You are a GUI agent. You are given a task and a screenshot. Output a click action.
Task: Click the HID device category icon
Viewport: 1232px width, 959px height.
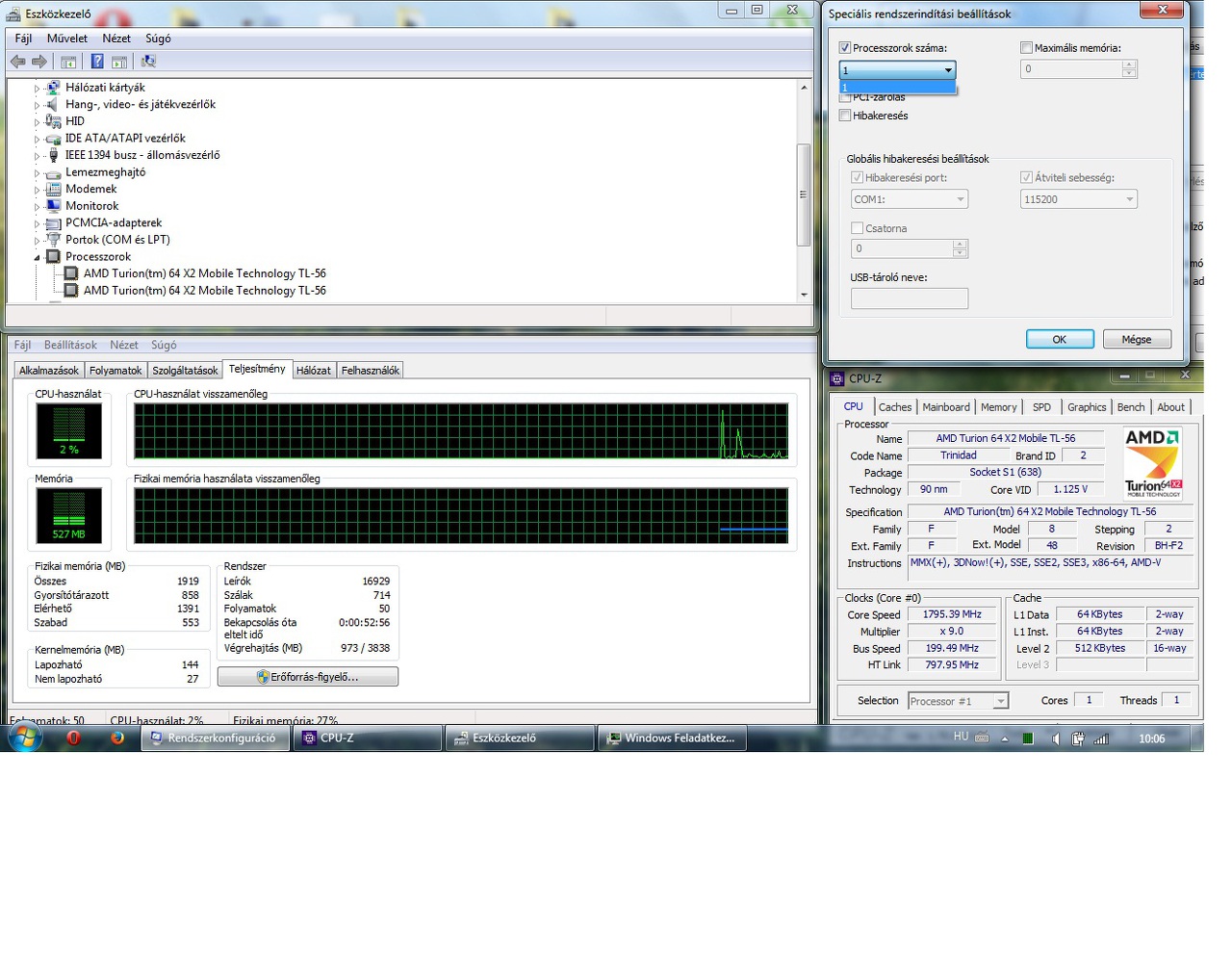(x=54, y=121)
